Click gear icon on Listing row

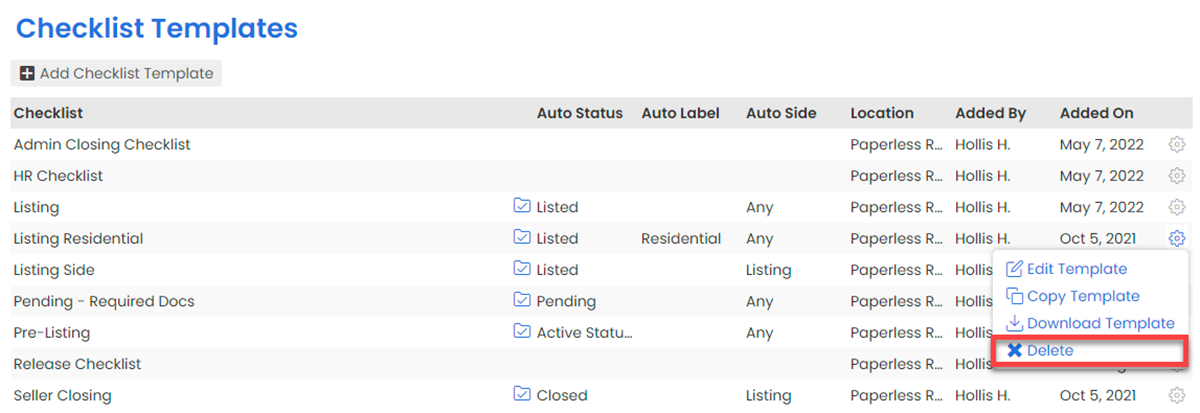pyautogui.click(x=1176, y=207)
